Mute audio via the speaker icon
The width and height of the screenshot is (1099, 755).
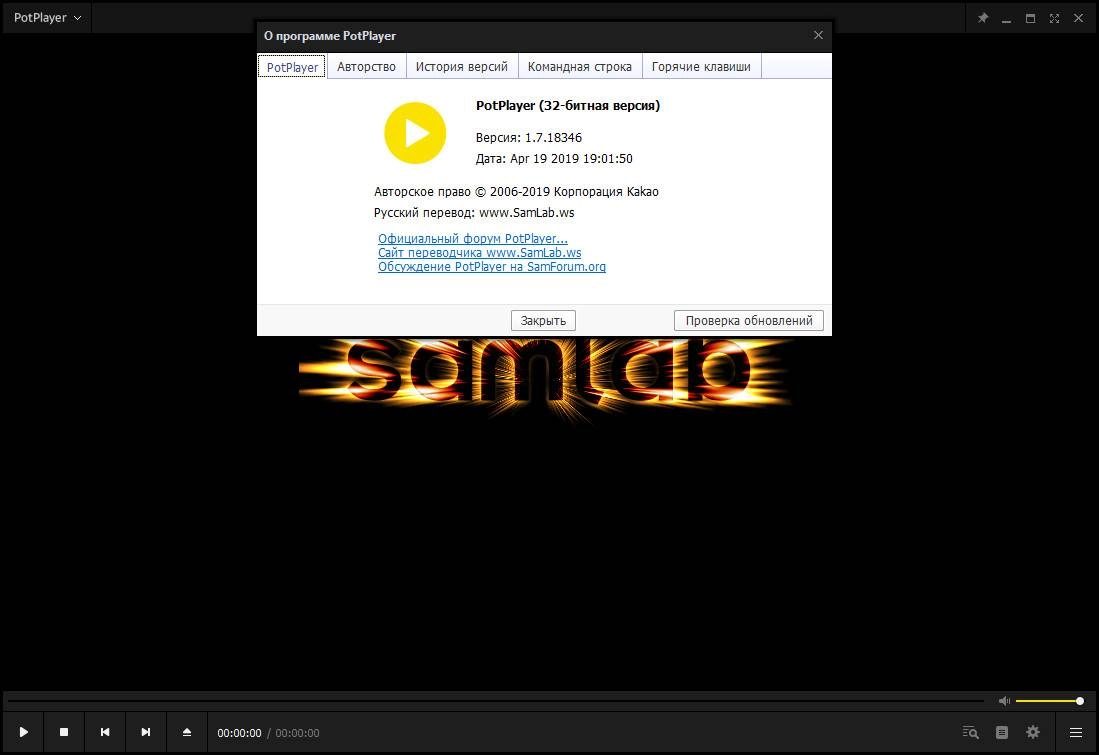pyautogui.click(x=1004, y=701)
